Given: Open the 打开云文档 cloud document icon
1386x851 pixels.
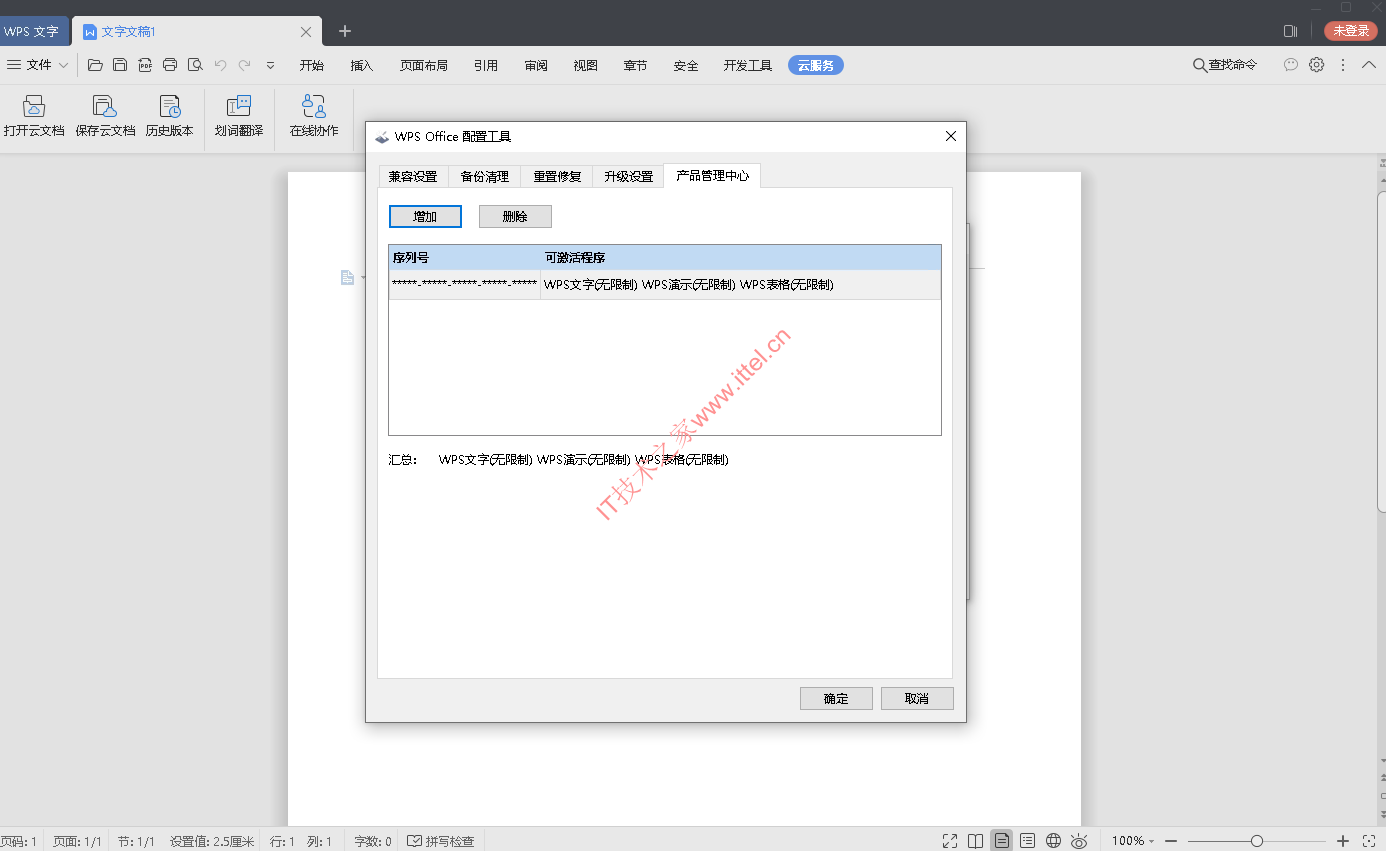Looking at the screenshot, I should (x=34, y=116).
